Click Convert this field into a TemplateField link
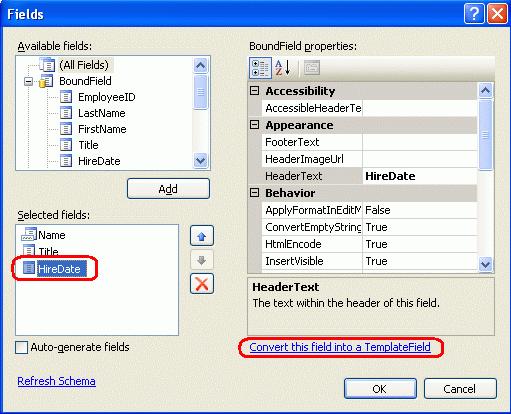This screenshot has height=414, width=511. point(340,347)
